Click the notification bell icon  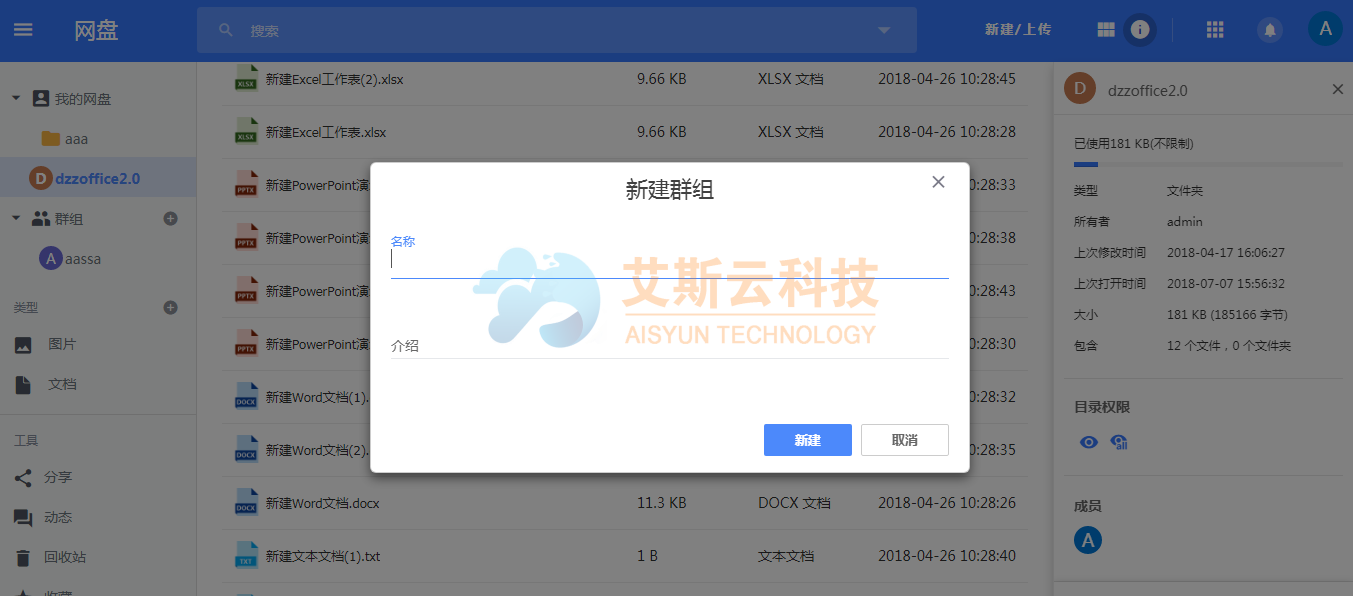click(x=1270, y=30)
